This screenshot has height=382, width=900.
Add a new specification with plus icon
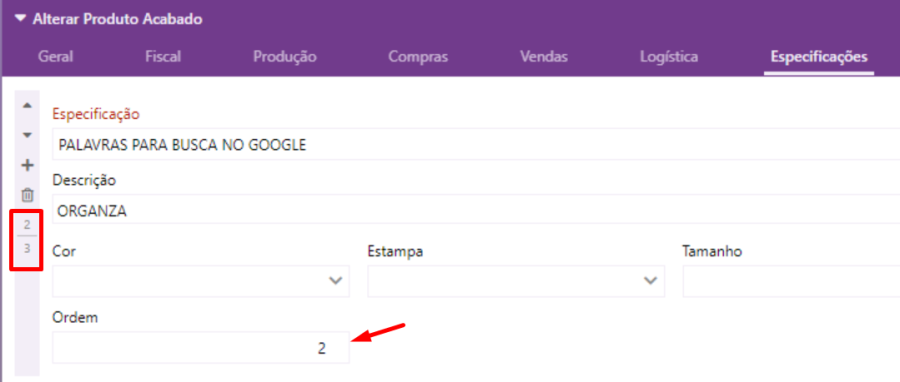pyautogui.click(x=27, y=166)
